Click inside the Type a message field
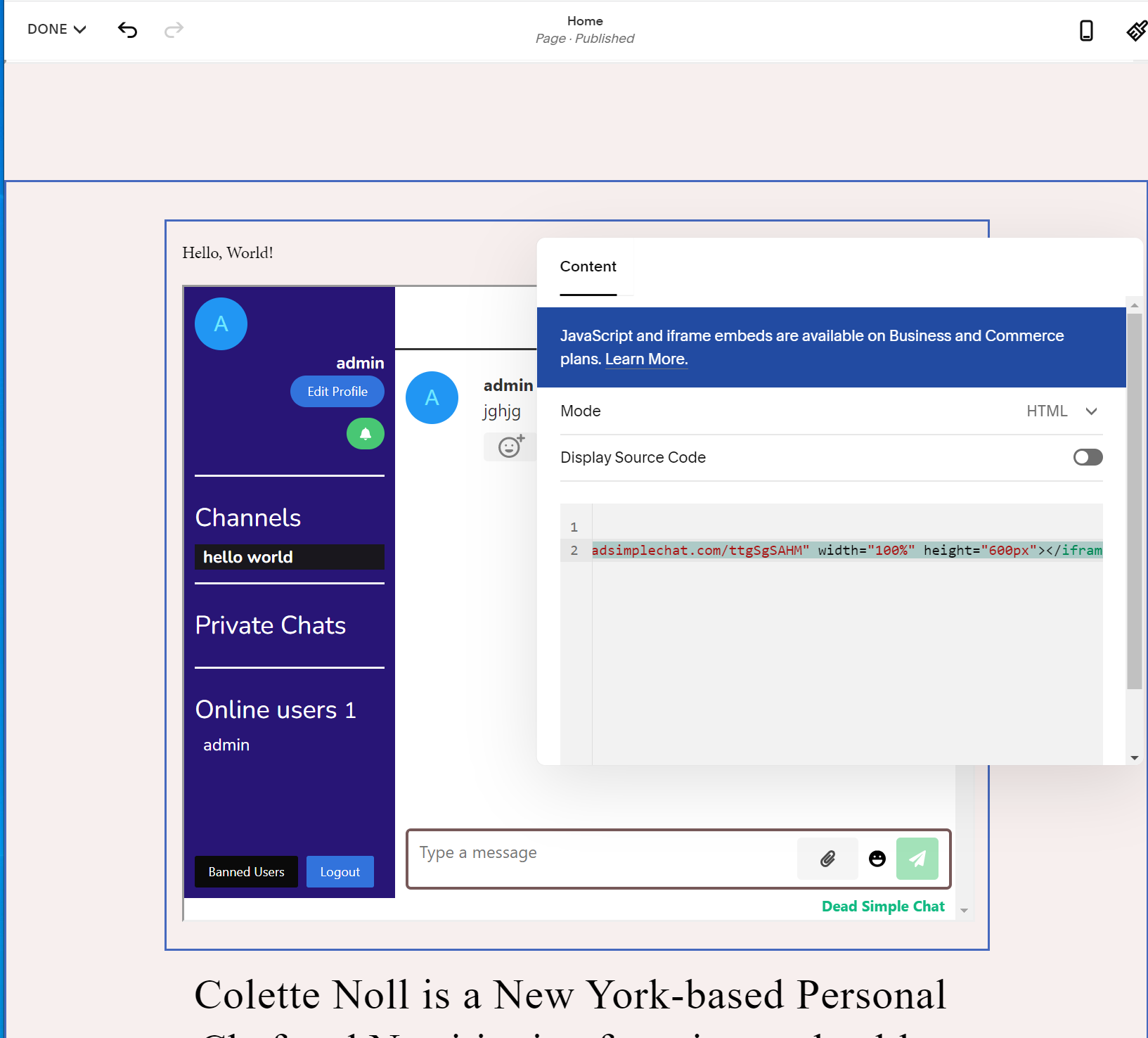The height and width of the screenshot is (1038, 1148). pyautogui.click(x=598, y=852)
